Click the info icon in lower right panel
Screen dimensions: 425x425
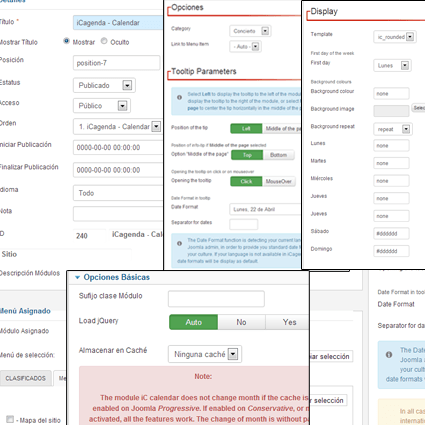(389, 354)
